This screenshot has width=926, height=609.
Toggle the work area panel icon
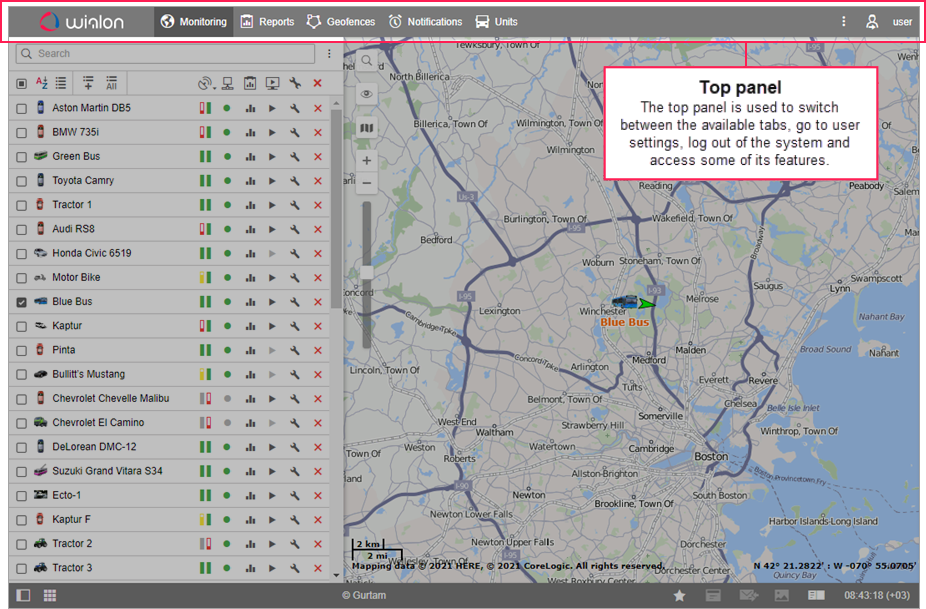[x=24, y=595]
